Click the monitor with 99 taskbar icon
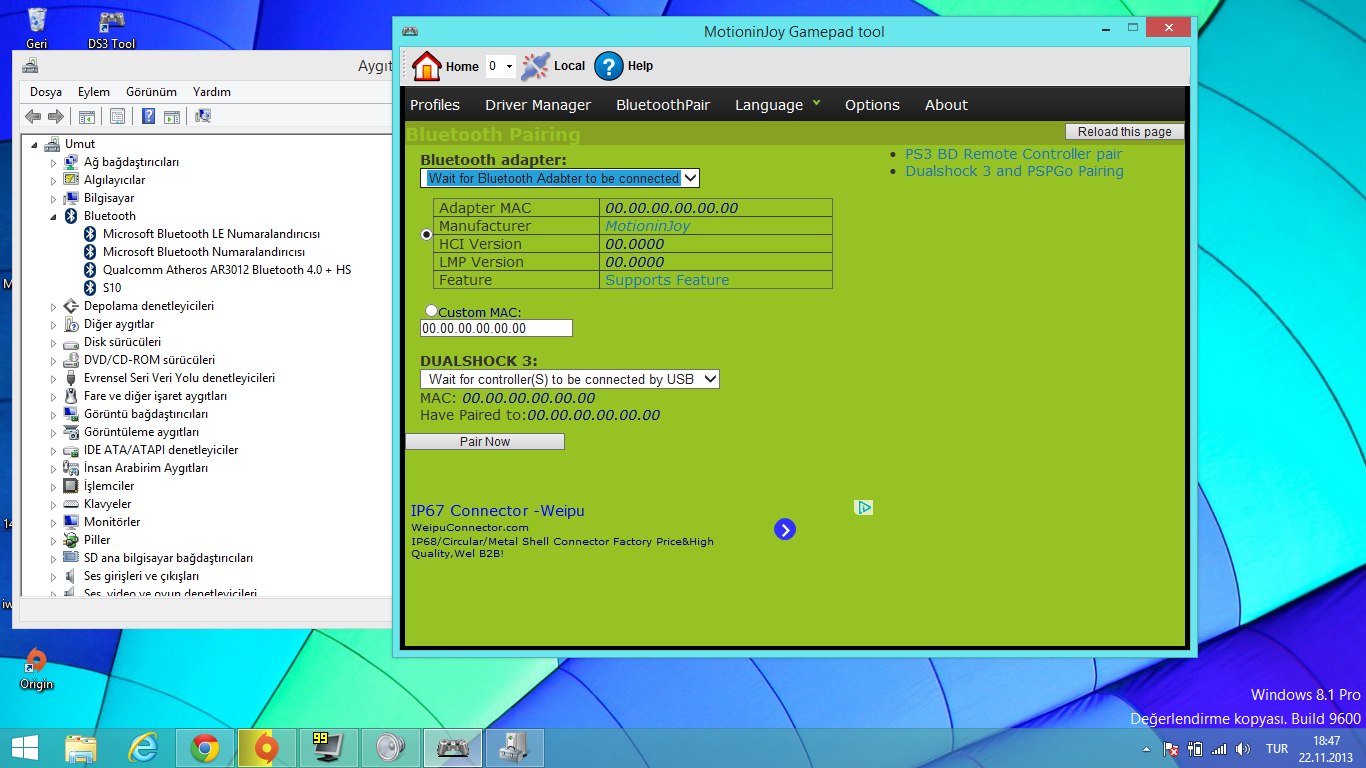1366x768 pixels. coord(327,748)
